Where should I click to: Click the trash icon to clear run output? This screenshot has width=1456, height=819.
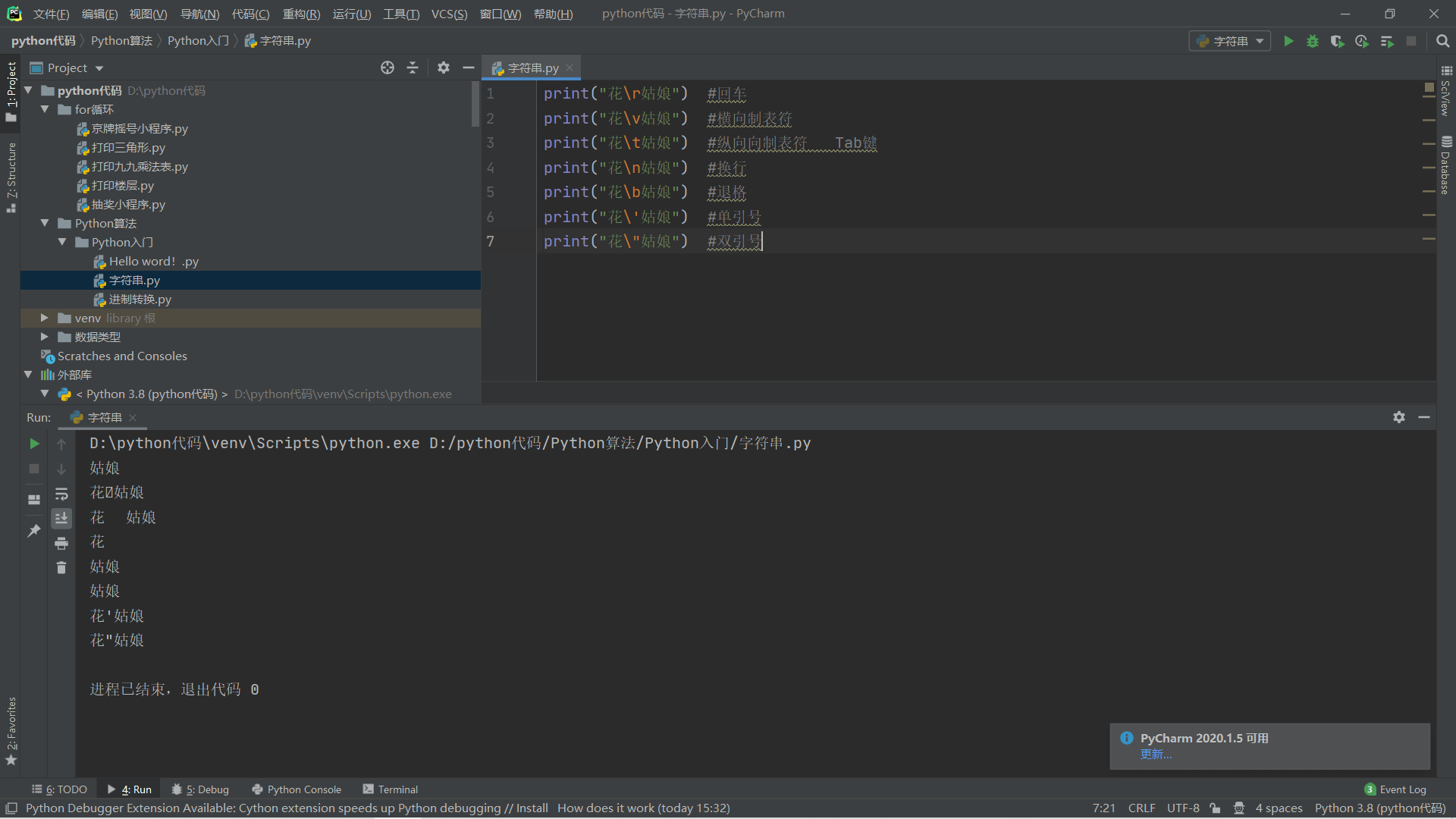click(61, 567)
